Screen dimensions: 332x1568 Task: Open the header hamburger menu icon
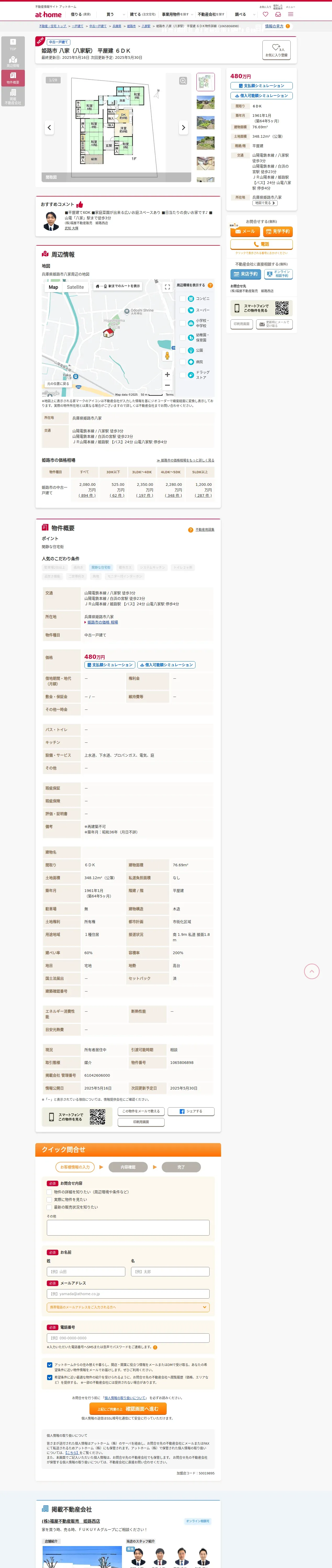[x=291, y=14]
